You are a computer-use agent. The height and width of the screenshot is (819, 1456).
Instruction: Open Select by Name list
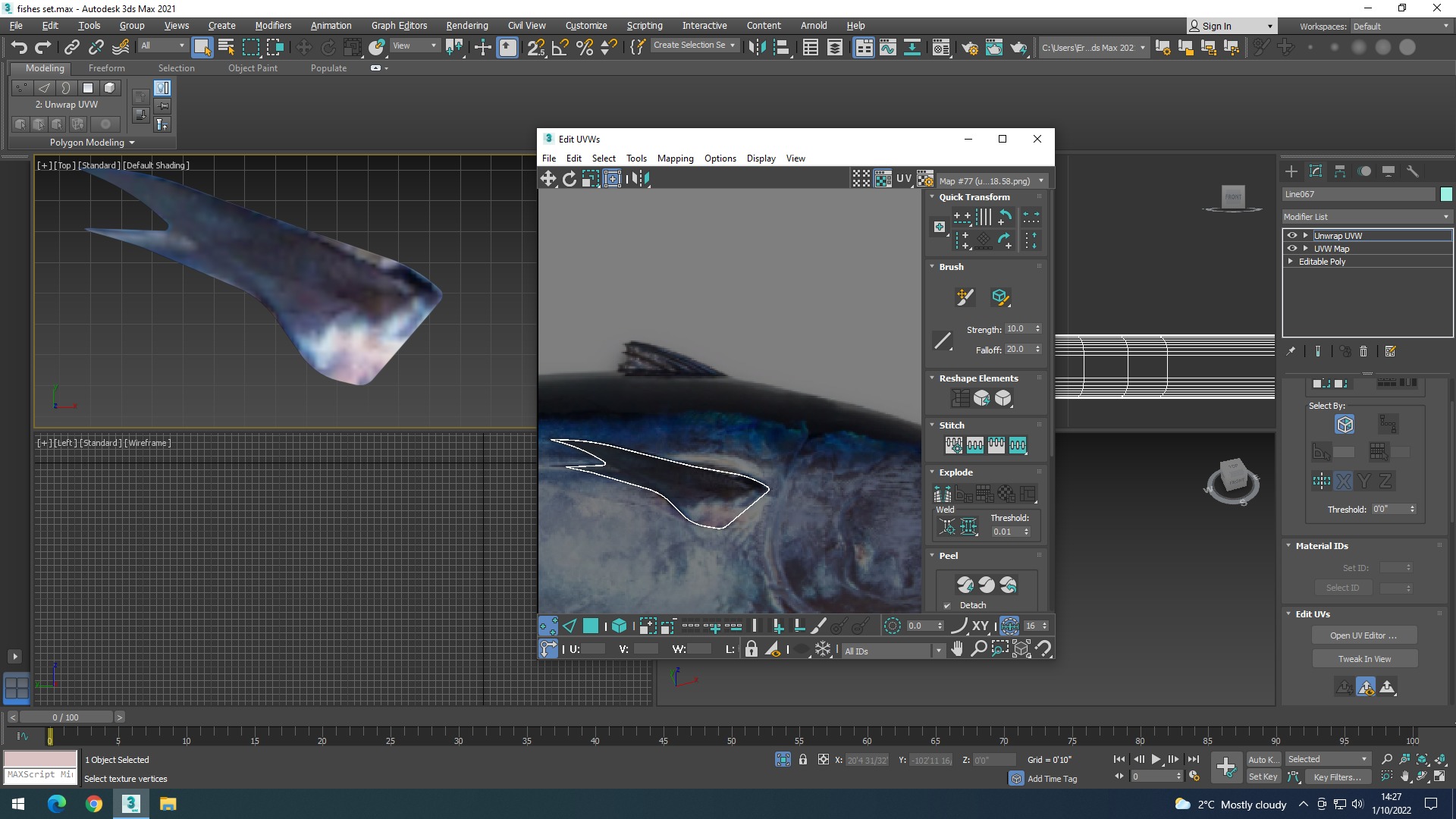226,47
